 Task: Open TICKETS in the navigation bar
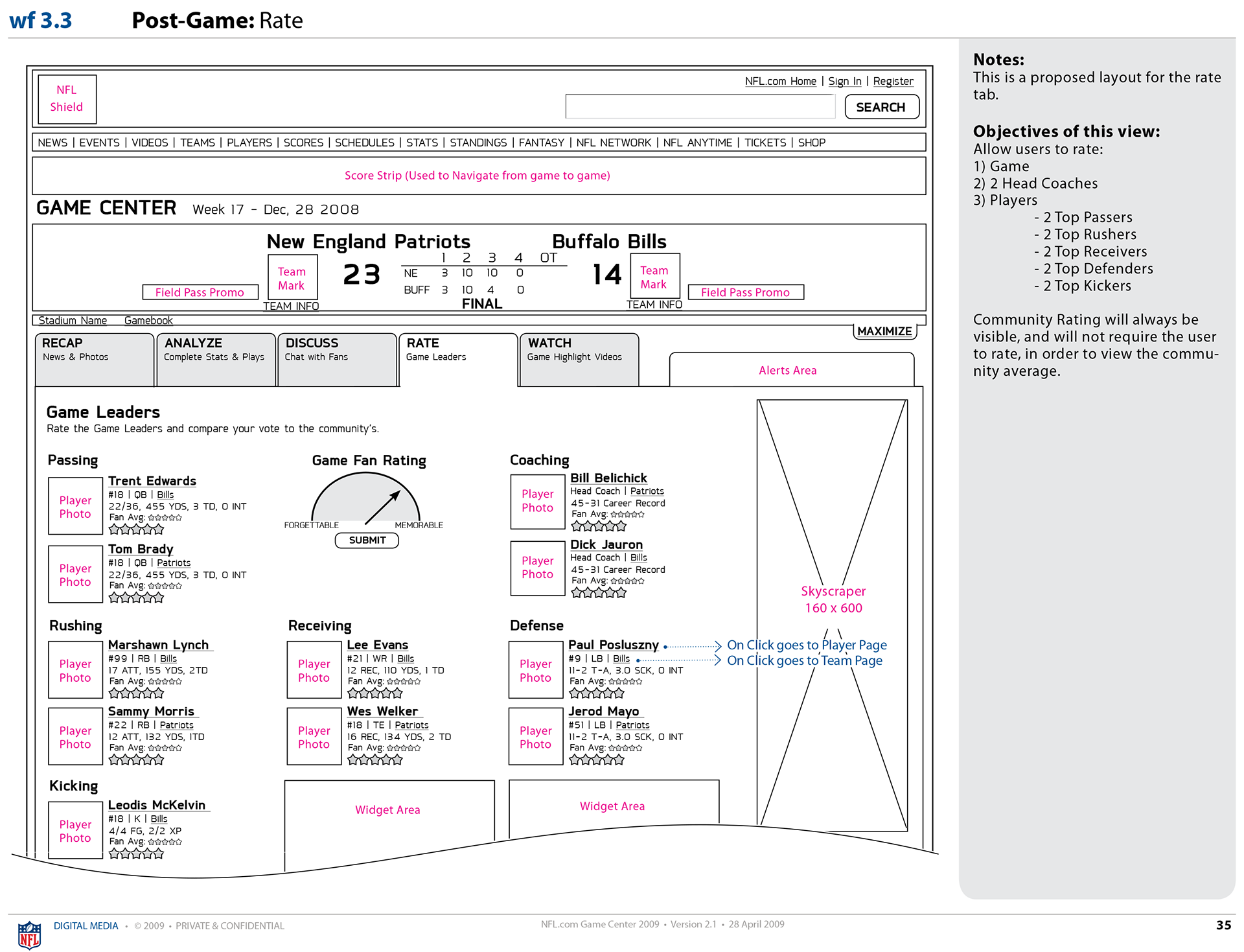765,143
